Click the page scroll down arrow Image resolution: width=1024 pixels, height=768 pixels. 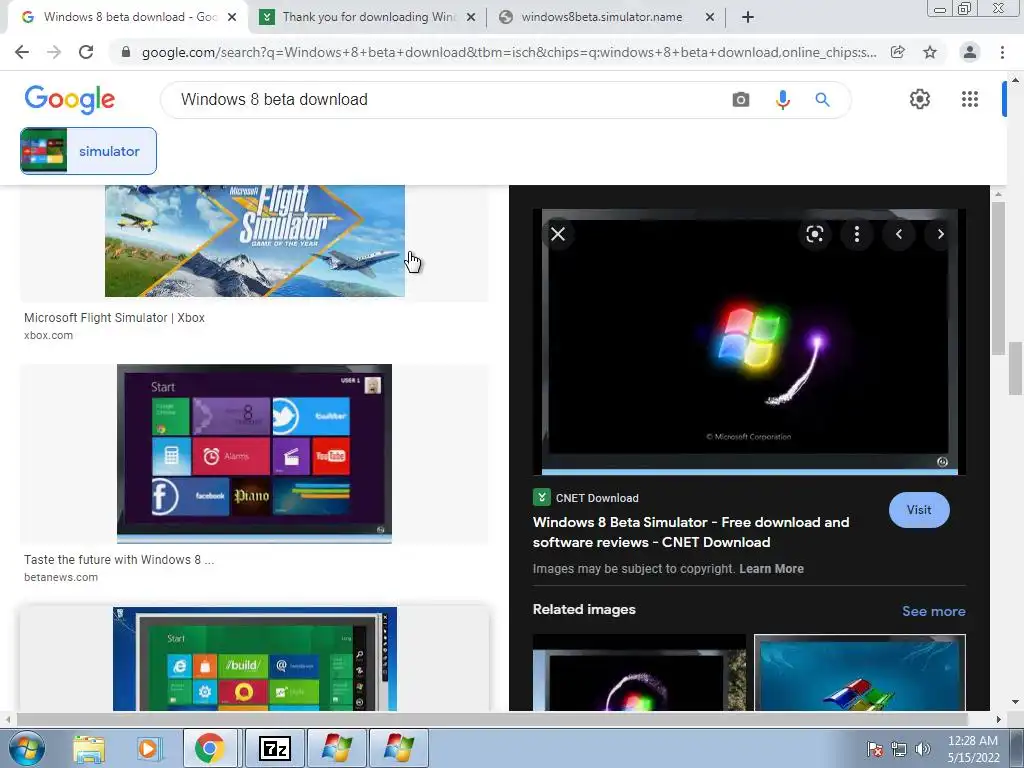(1015, 702)
